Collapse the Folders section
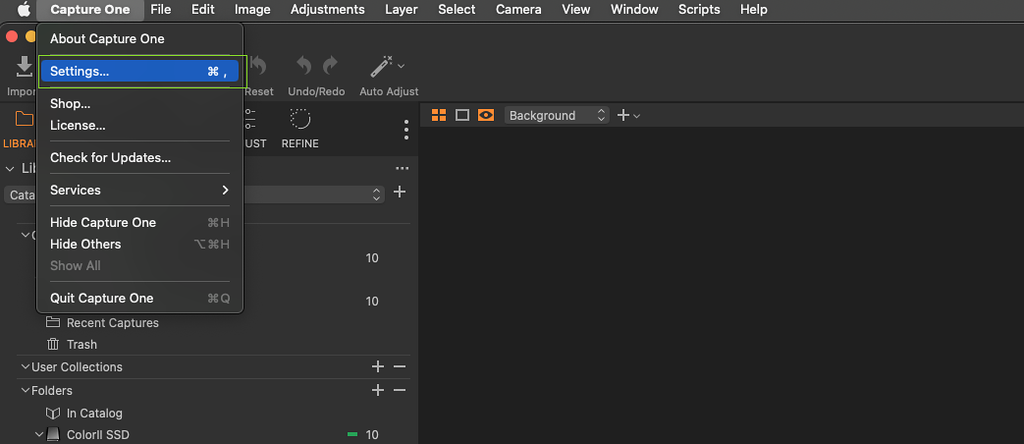1024x444 pixels. tap(25, 390)
